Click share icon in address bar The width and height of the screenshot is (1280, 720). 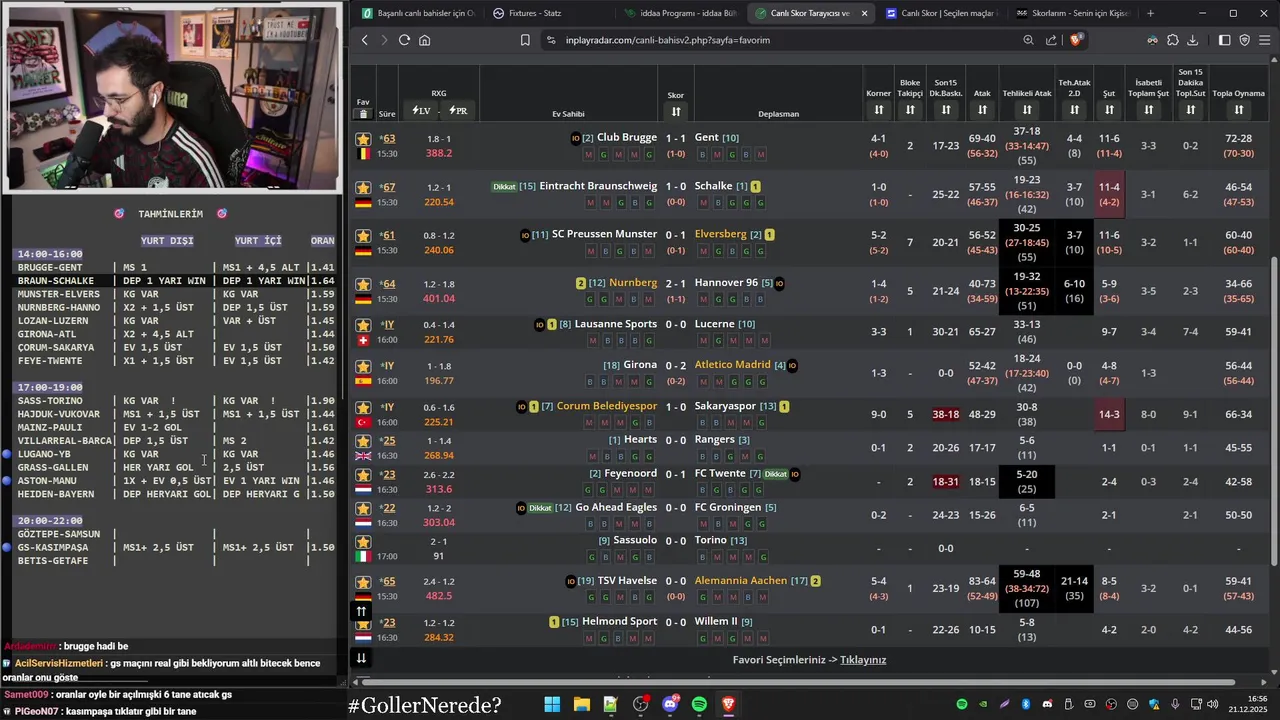pyautogui.click(x=1051, y=40)
